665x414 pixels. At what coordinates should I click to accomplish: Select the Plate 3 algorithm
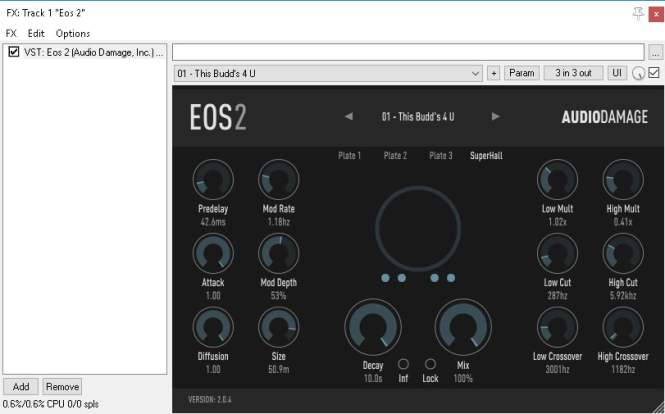[441, 156]
